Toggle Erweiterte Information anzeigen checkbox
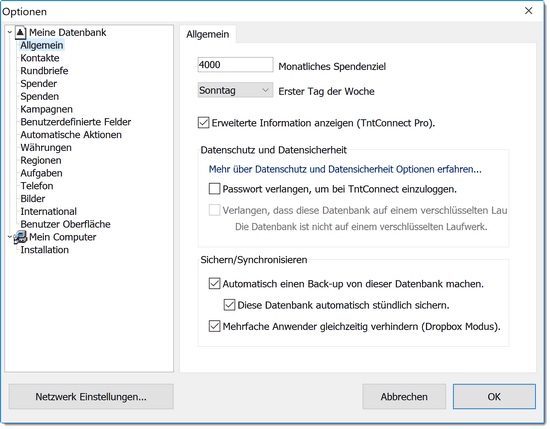550x429 pixels. tap(203, 123)
